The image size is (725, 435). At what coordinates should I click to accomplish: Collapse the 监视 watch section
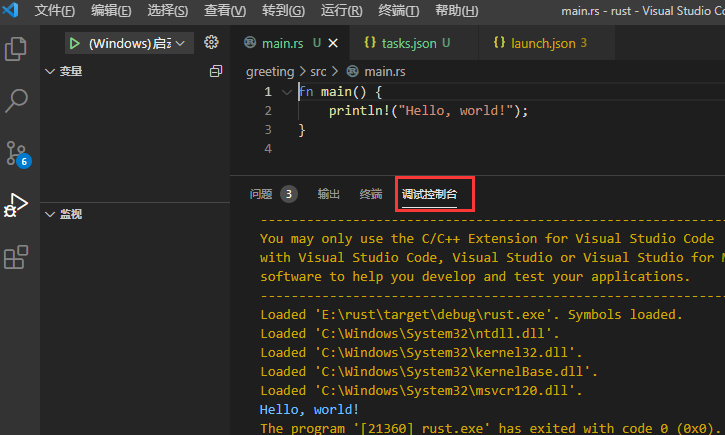pos(50,214)
